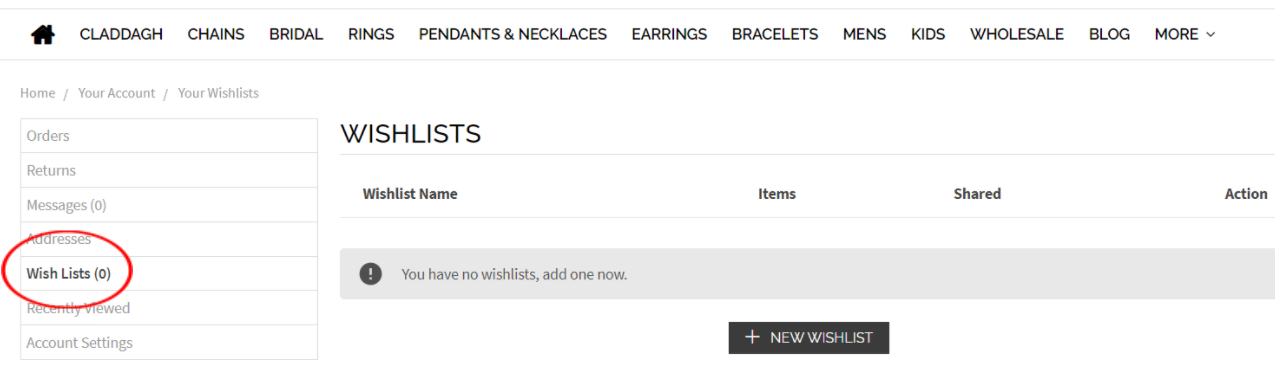Visit the BLOG page
1275x383 pixels.
click(x=1109, y=34)
